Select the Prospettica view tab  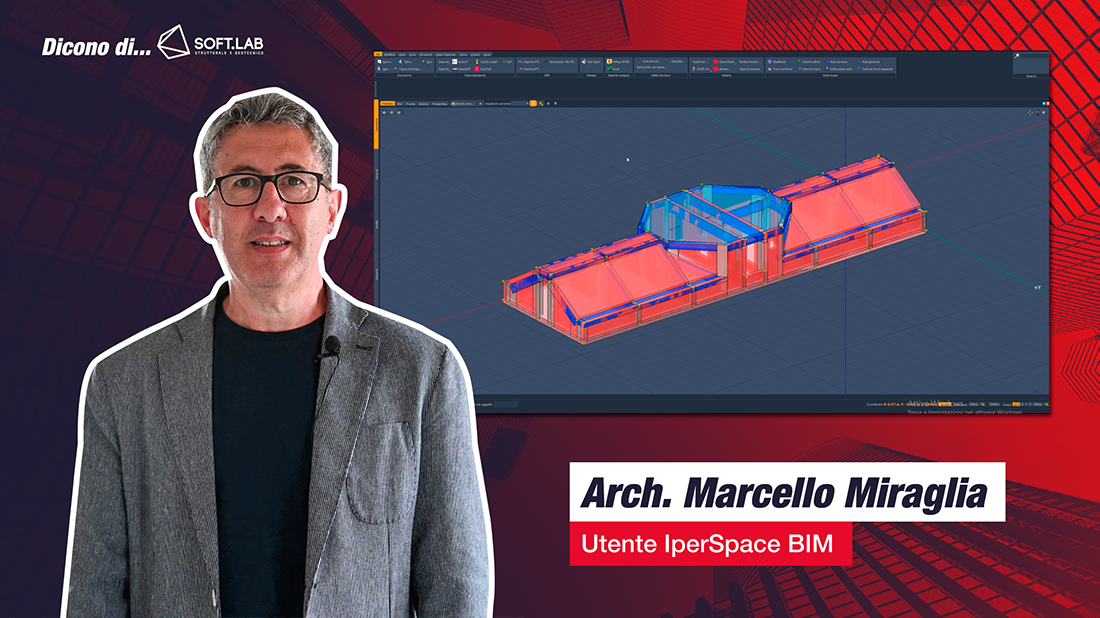(439, 103)
